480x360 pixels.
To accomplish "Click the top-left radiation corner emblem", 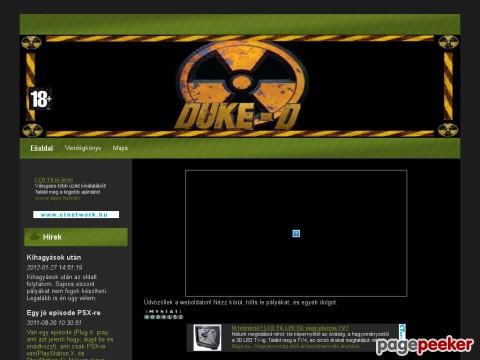I will (x=31, y=43).
